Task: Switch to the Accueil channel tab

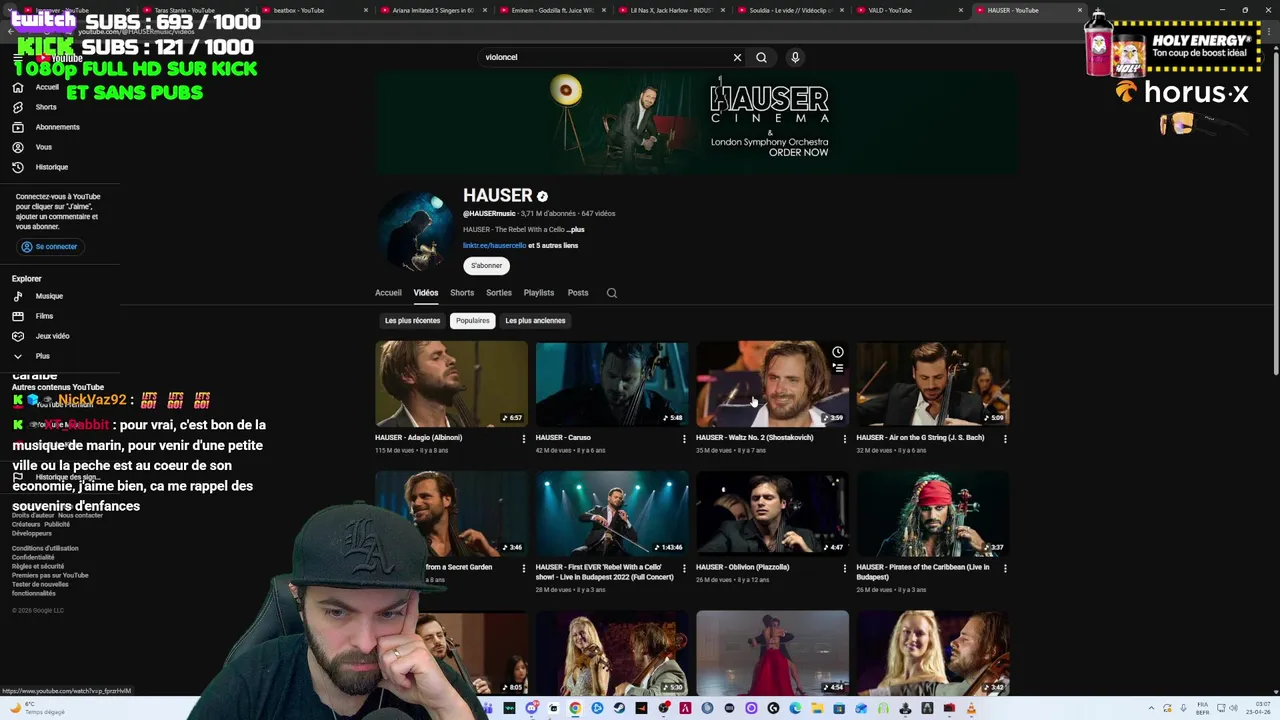Action: pyautogui.click(x=388, y=293)
